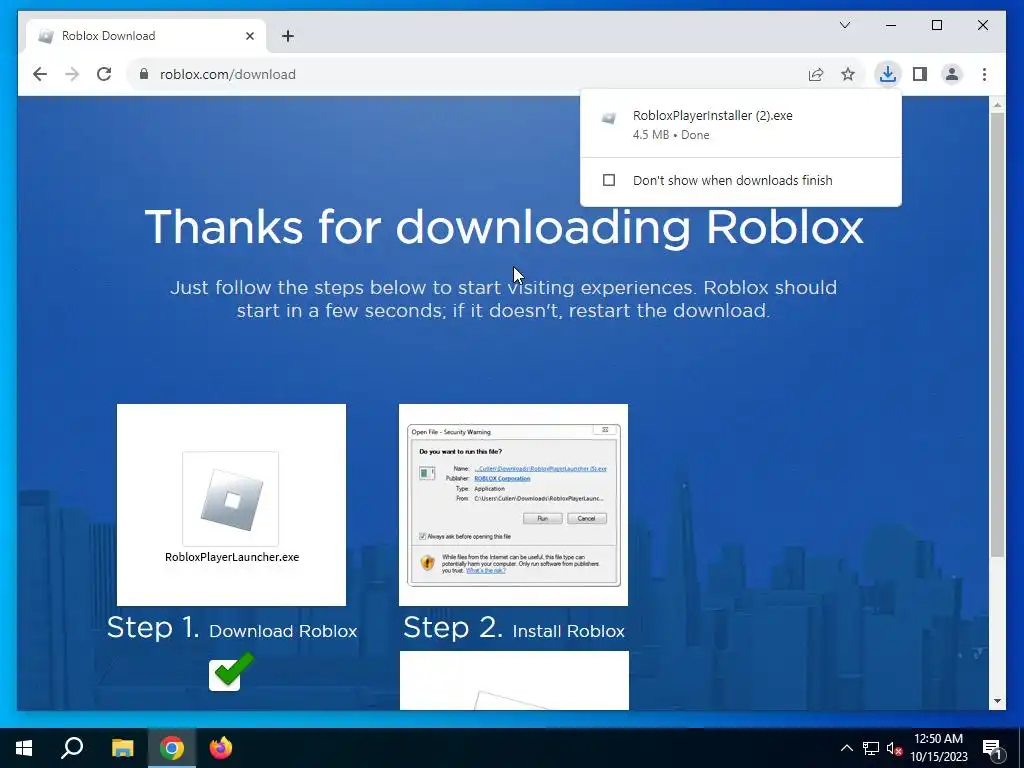Open the Chrome three-dot menu

pos(984,74)
